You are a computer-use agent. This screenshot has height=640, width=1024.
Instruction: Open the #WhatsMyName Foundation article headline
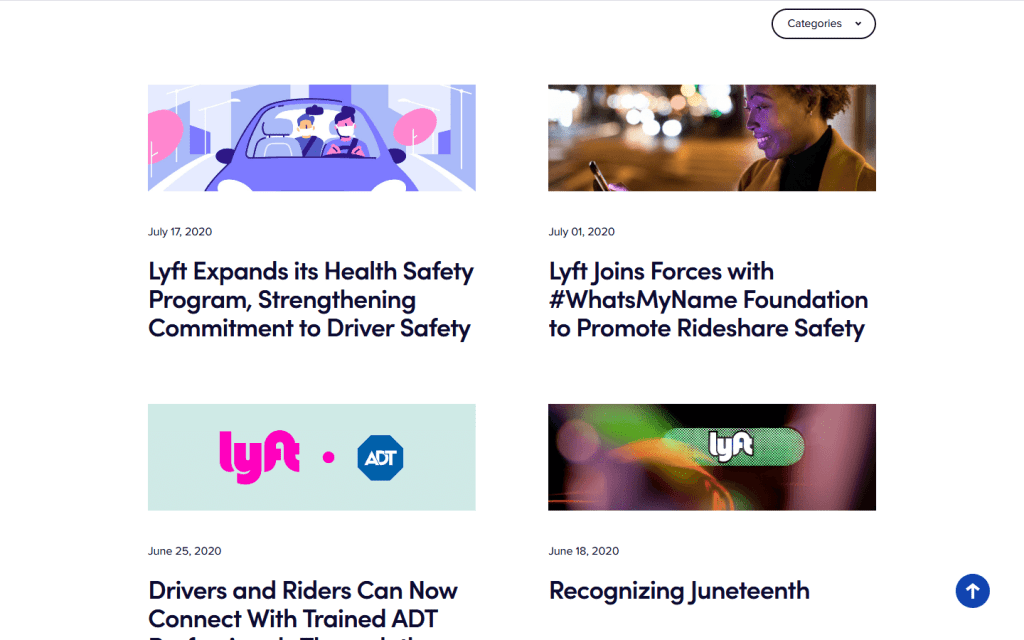tap(708, 300)
